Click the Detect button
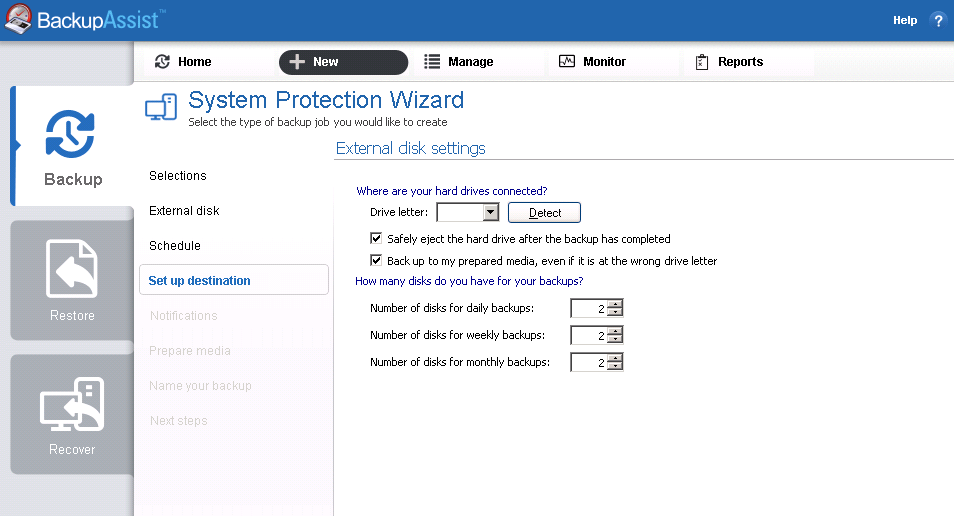The width and height of the screenshot is (954, 516). tap(545, 212)
